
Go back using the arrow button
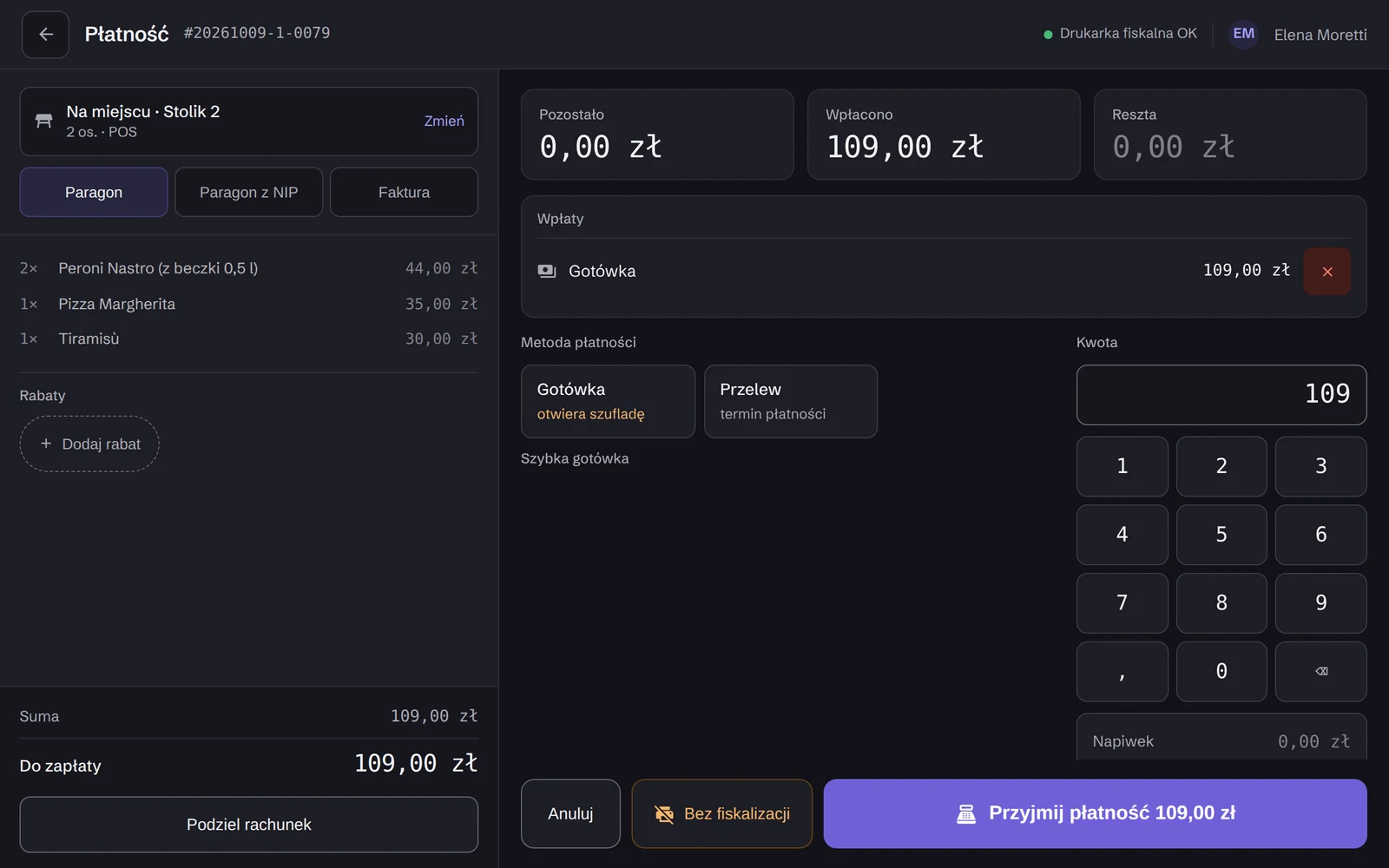point(45,35)
